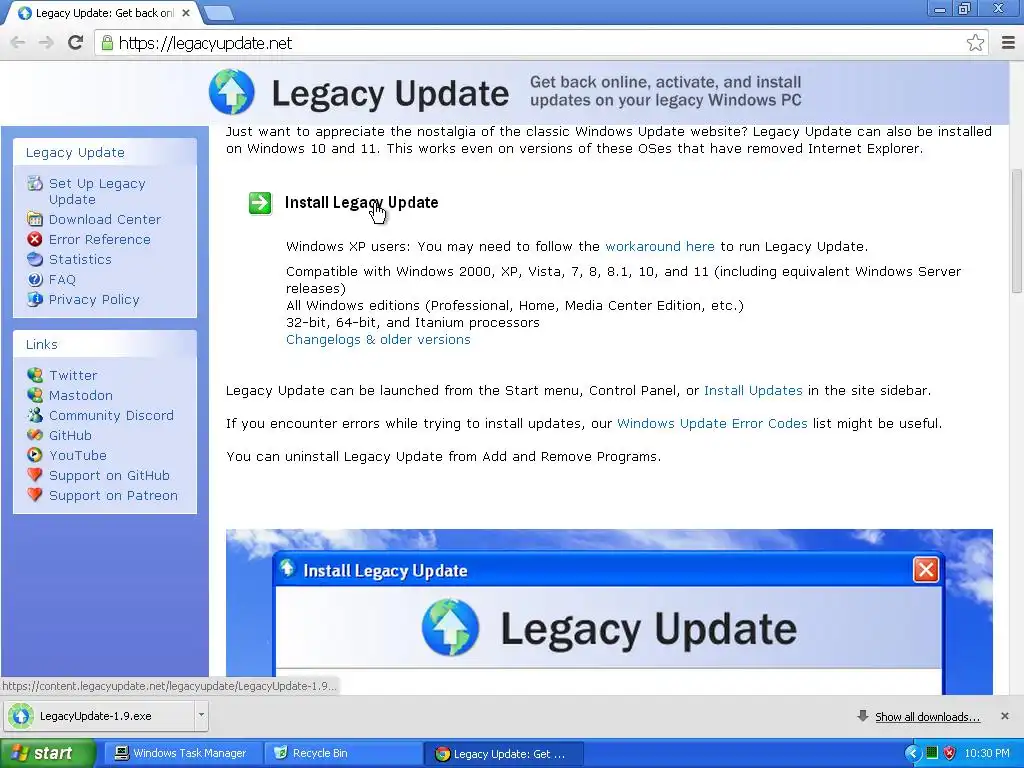The width and height of the screenshot is (1024, 768).
Task: Click the 10:30 PM system clock
Action: (987, 753)
